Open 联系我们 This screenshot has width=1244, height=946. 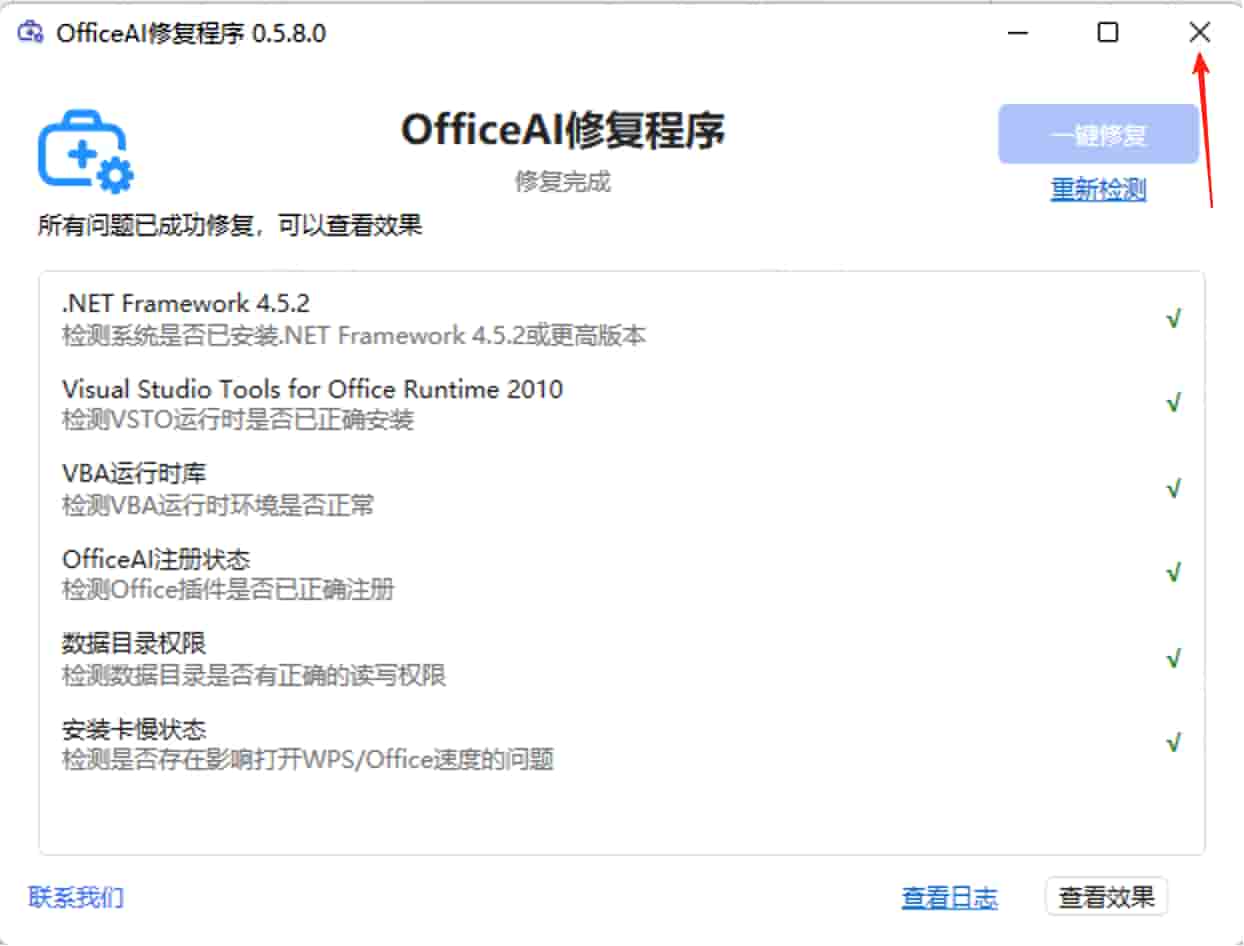click(75, 898)
